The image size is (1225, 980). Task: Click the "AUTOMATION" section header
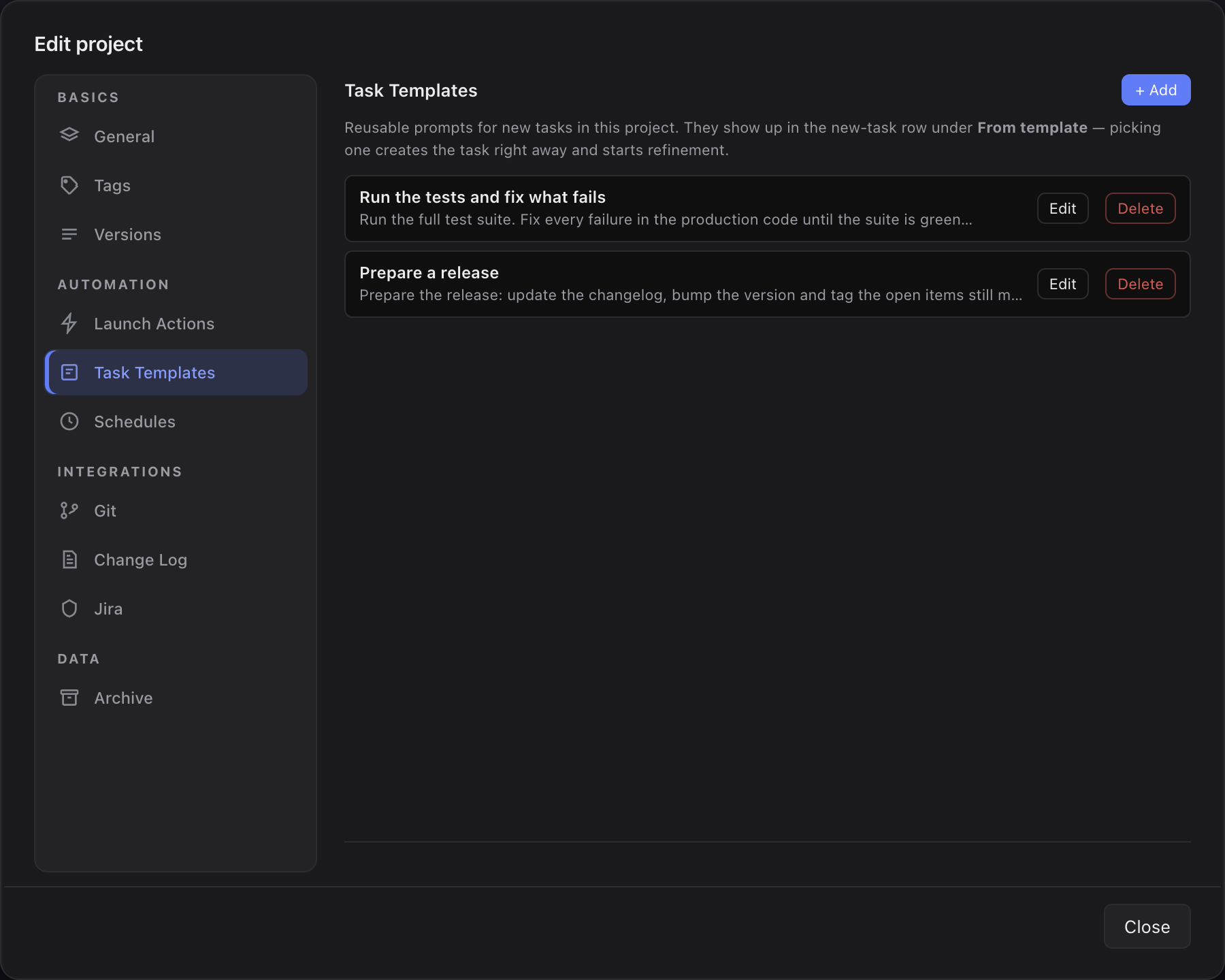pos(113,284)
